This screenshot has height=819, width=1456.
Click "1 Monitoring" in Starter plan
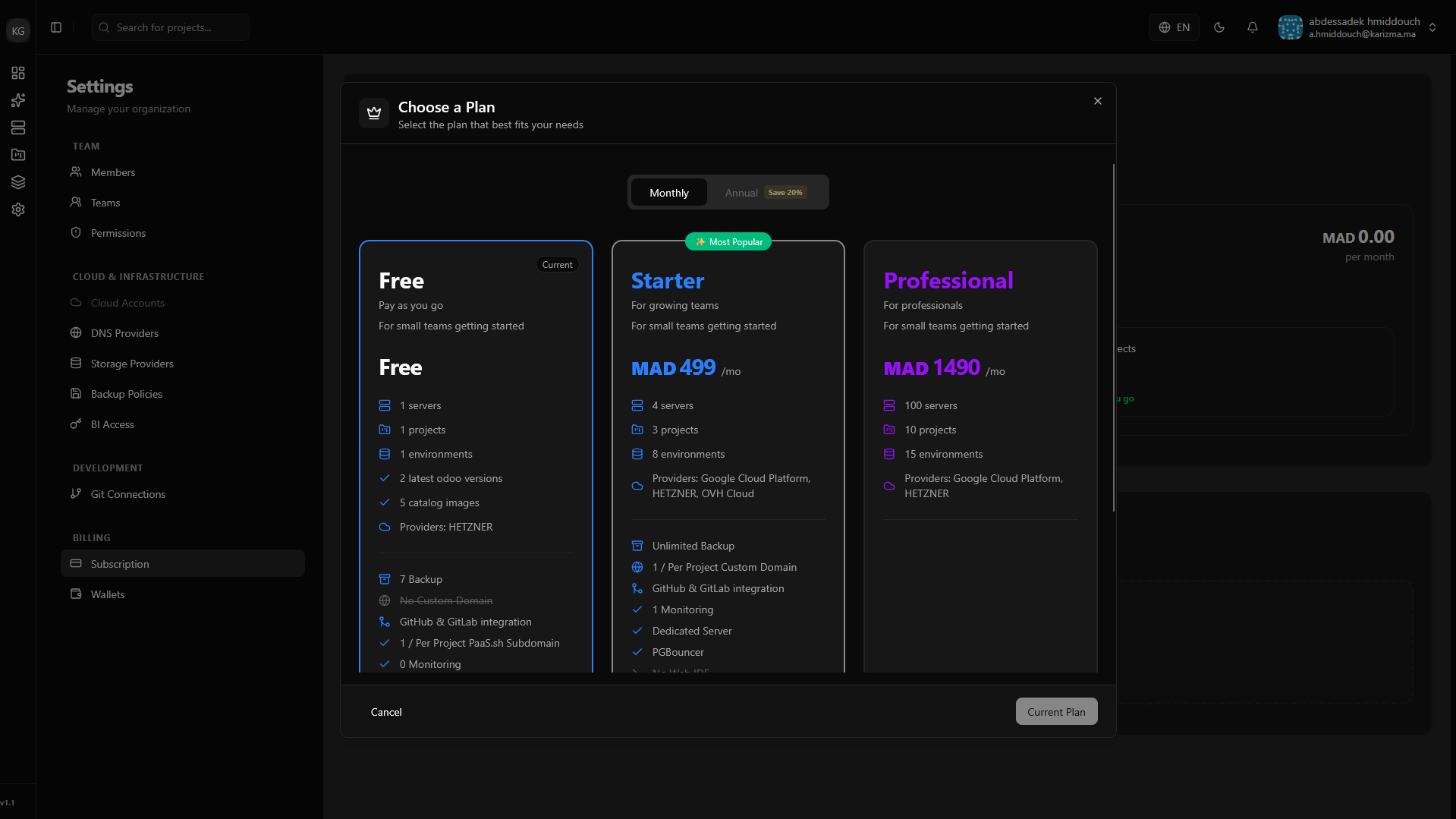[x=683, y=610]
